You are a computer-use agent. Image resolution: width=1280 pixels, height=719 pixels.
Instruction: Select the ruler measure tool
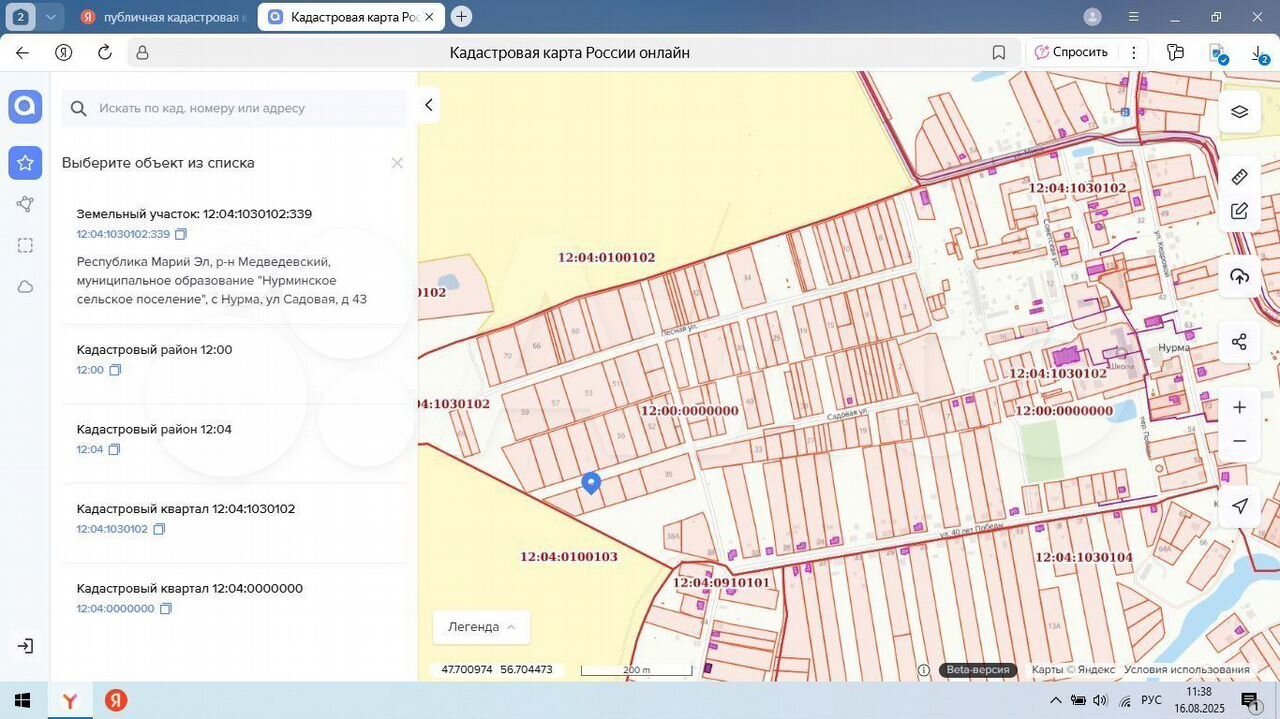(x=1240, y=177)
